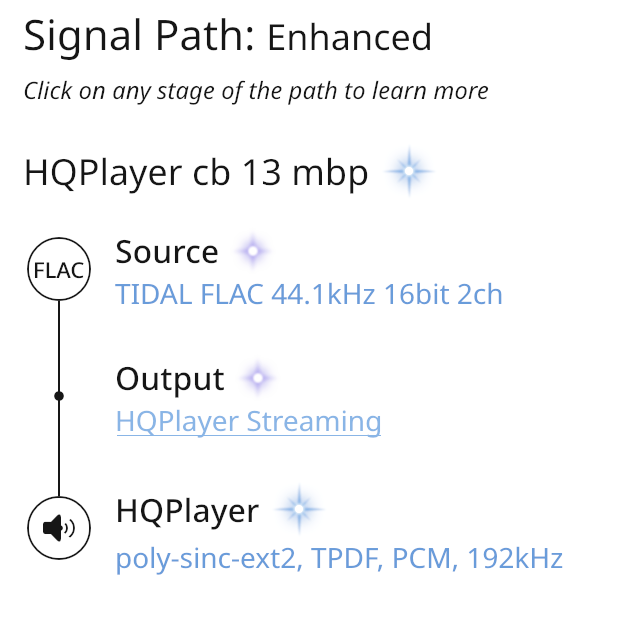The width and height of the screenshot is (620, 626).
Task: Click the HQPlayer stage label
Action: click(x=187, y=511)
